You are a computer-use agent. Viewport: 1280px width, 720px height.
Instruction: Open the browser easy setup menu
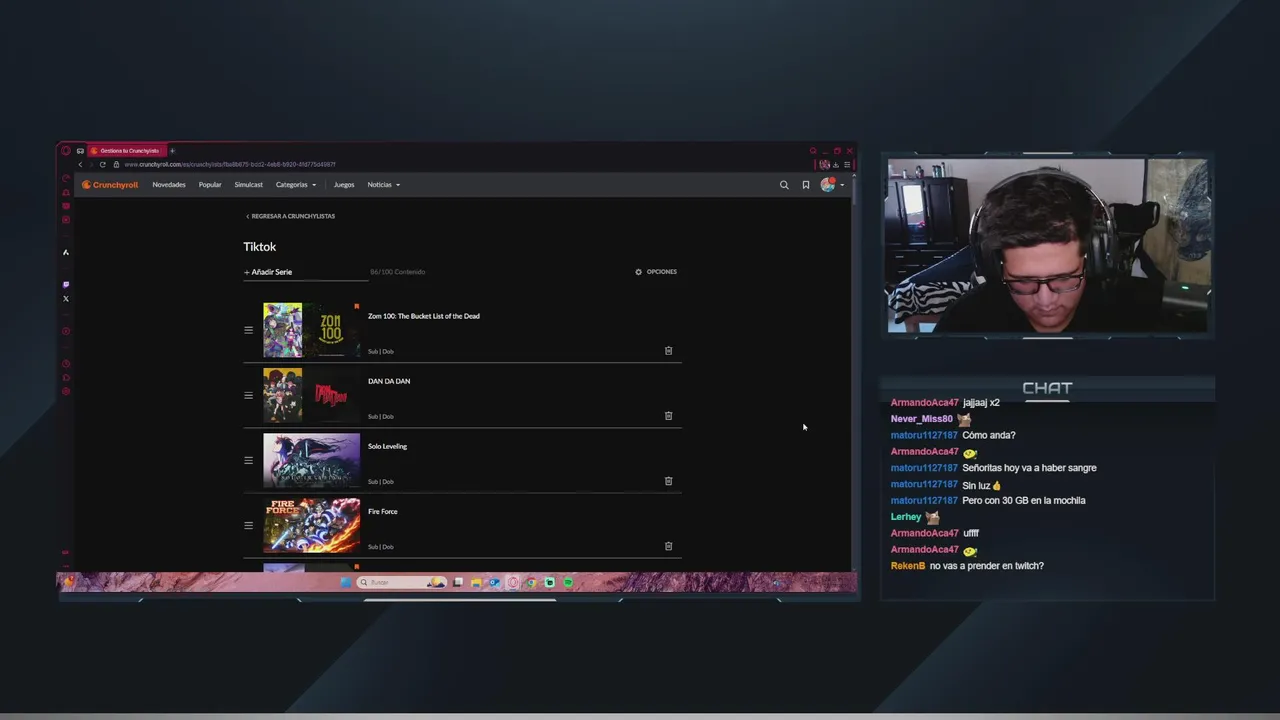coord(847,164)
